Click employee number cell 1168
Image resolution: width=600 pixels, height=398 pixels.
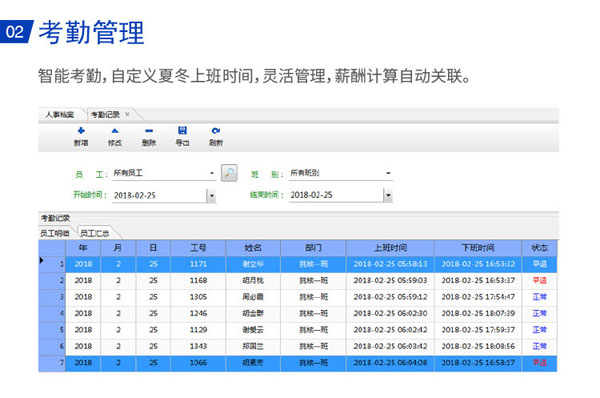click(x=198, y=281)
